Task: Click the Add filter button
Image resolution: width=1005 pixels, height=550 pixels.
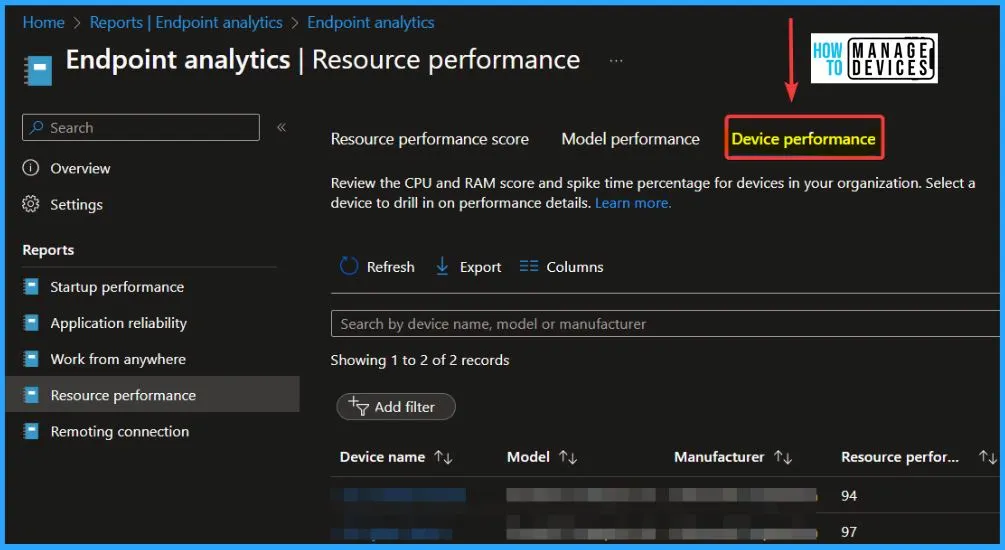Action: [x=396, y=406]
